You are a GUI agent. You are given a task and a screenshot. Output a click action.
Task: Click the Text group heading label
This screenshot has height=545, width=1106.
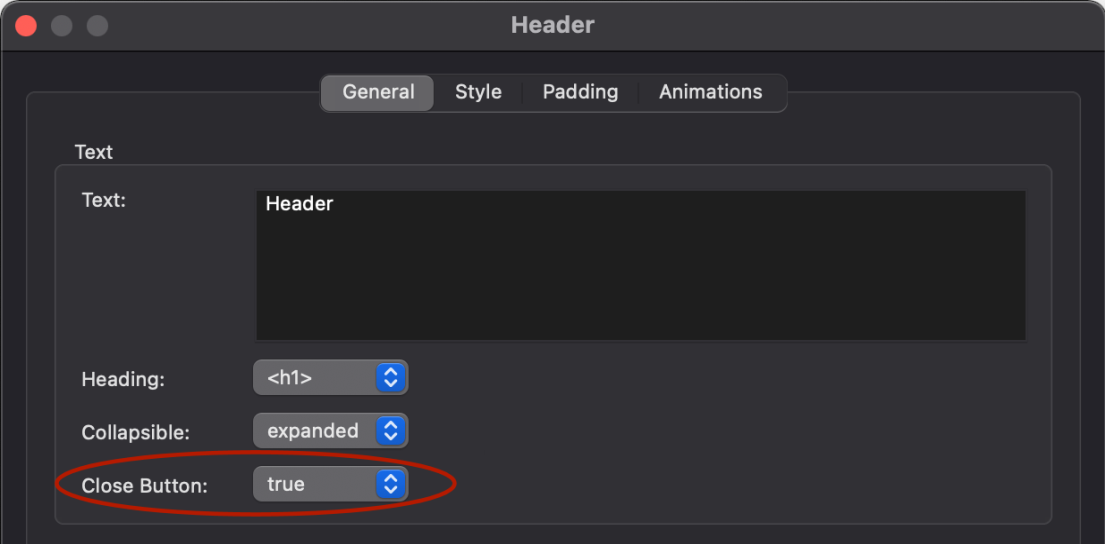tap(94, 152)
